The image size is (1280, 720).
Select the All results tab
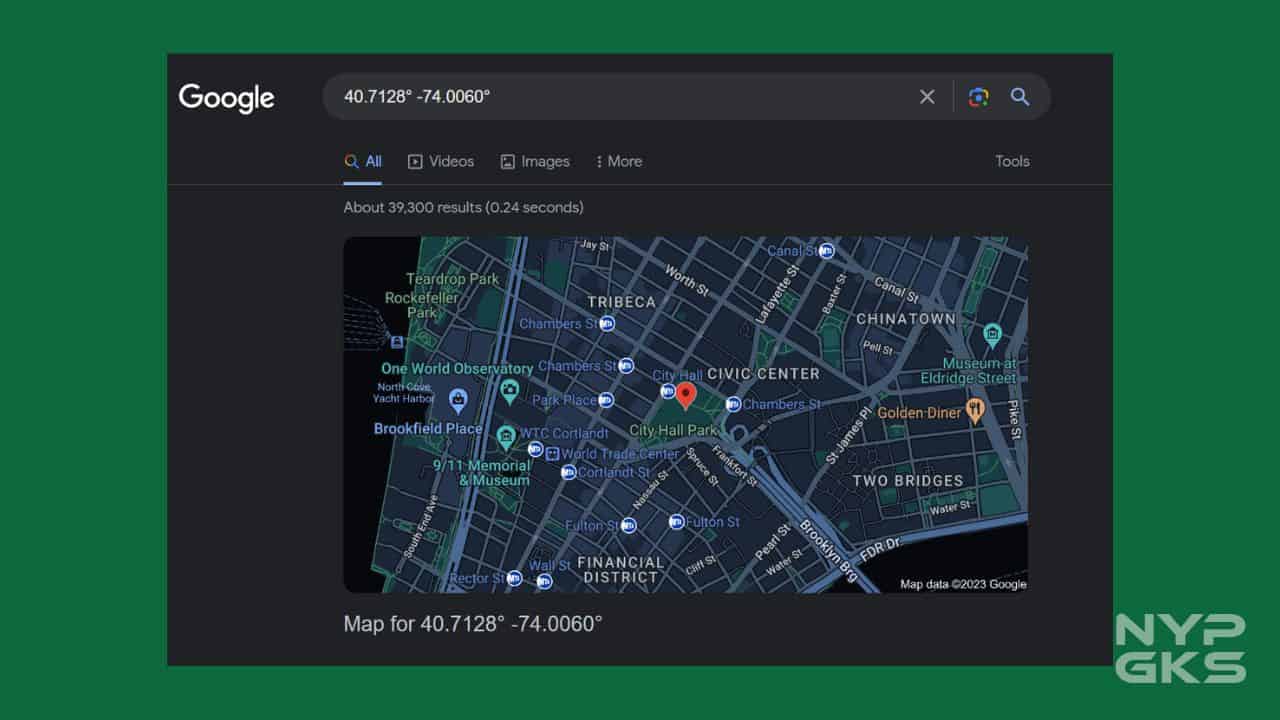pyautogui.click(x=362, y=161)
